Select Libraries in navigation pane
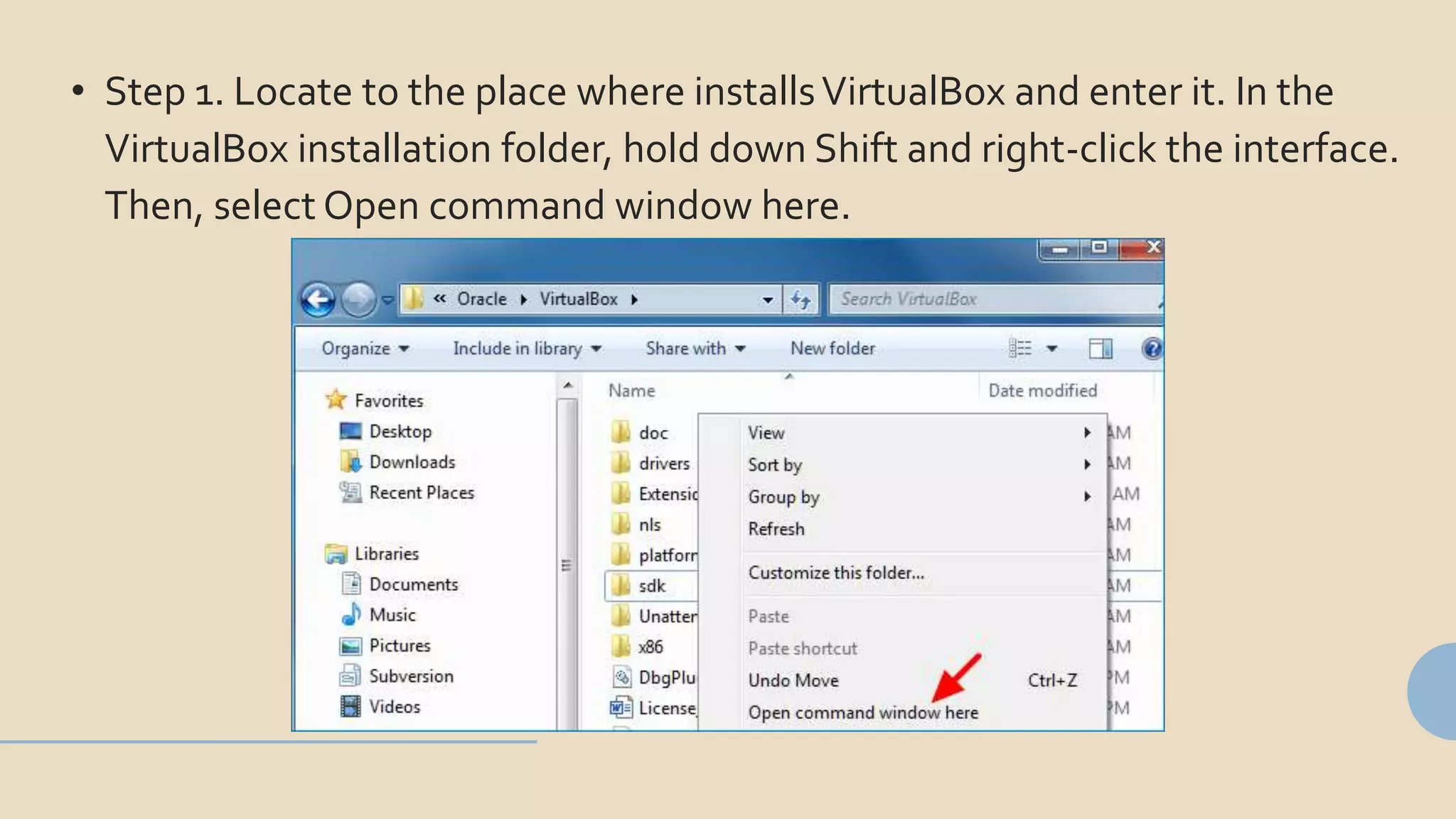 pyautogui.click(x=387, y=554)
